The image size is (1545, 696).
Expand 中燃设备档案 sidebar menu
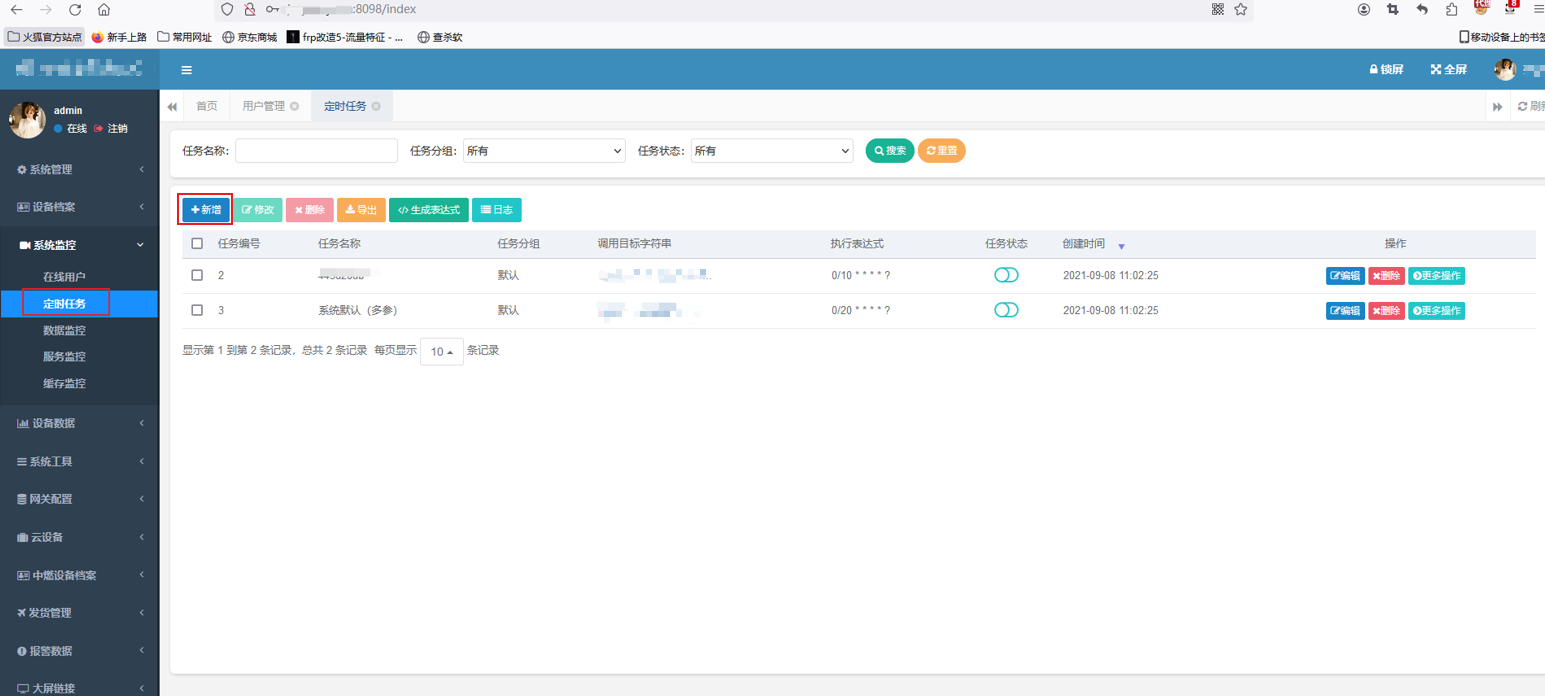pos(79,575)
